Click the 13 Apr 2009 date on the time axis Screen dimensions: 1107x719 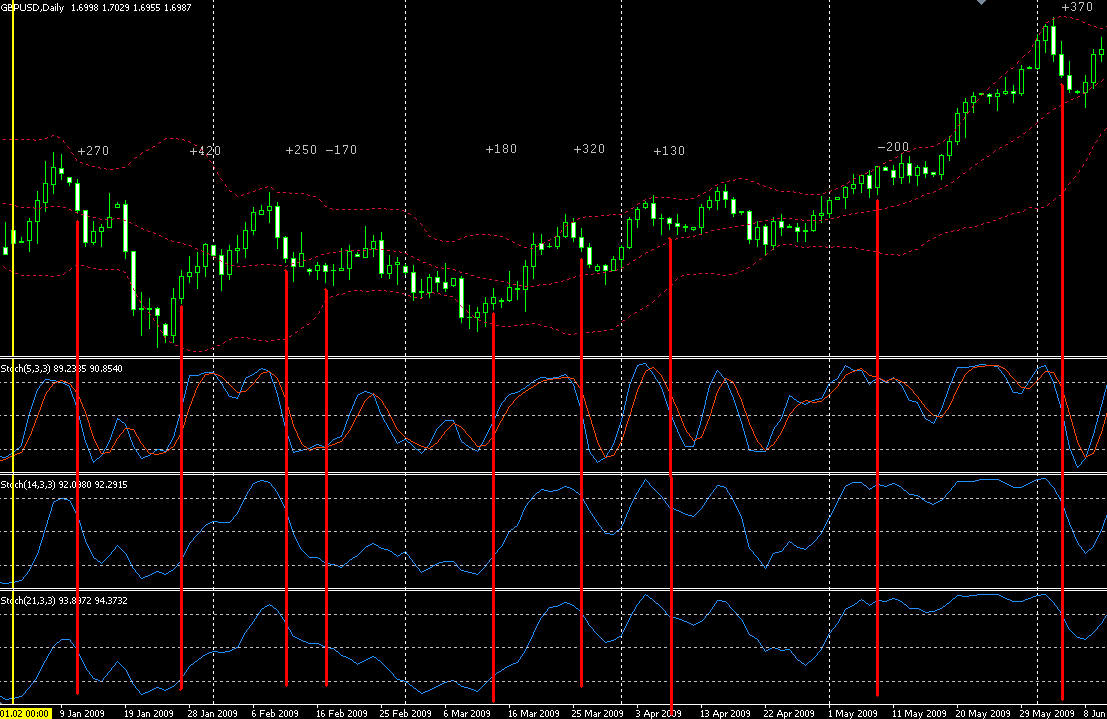coord(725,713)
